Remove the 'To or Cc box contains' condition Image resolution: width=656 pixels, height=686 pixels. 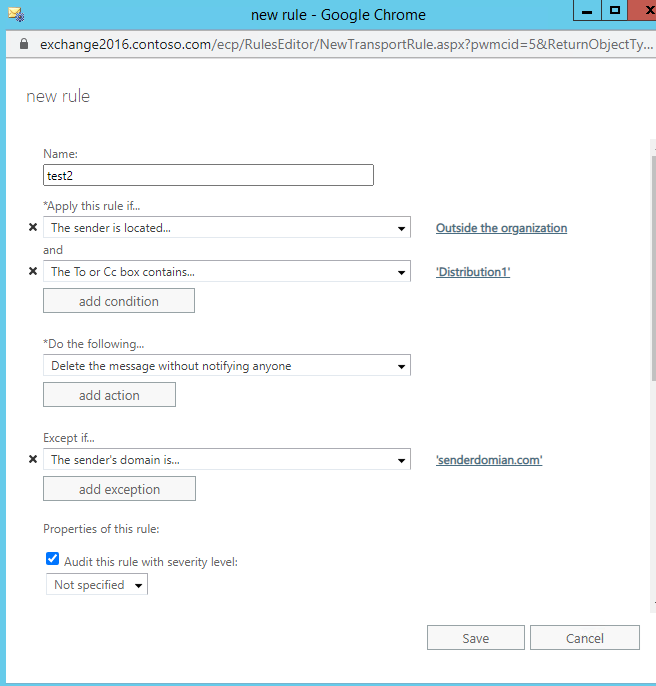33,272
